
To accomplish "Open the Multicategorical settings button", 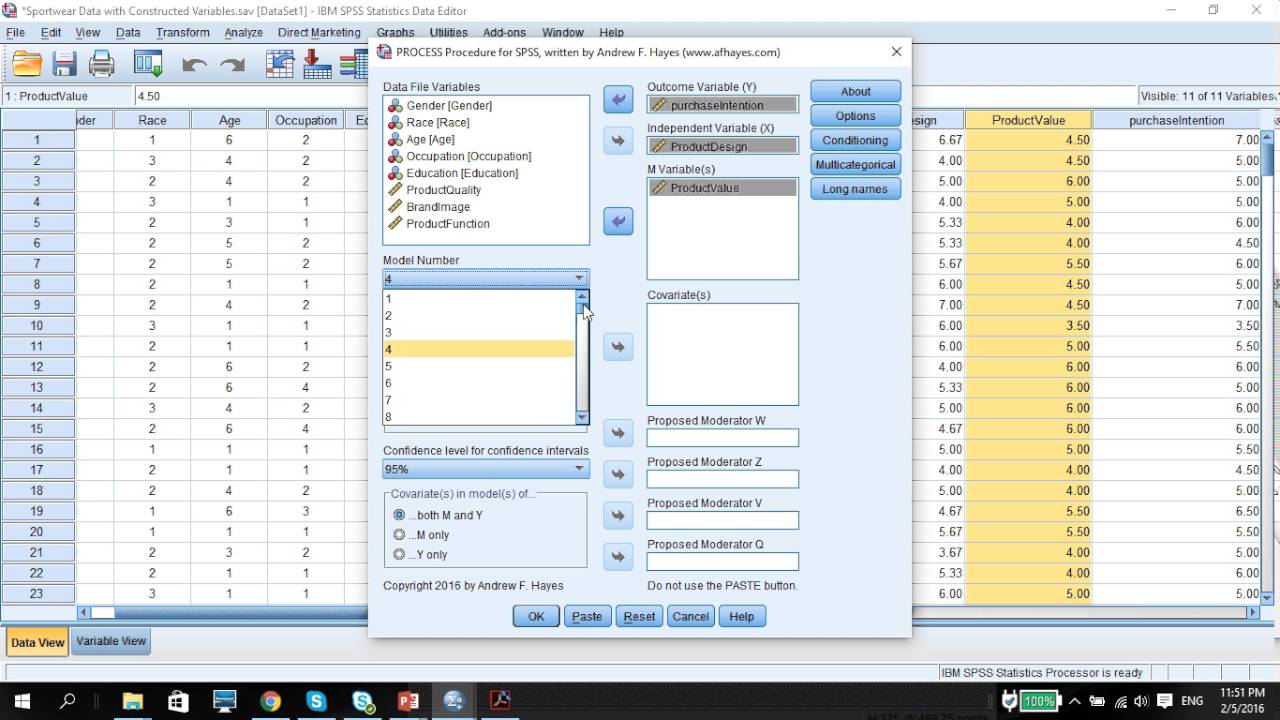I will [856, 164].
